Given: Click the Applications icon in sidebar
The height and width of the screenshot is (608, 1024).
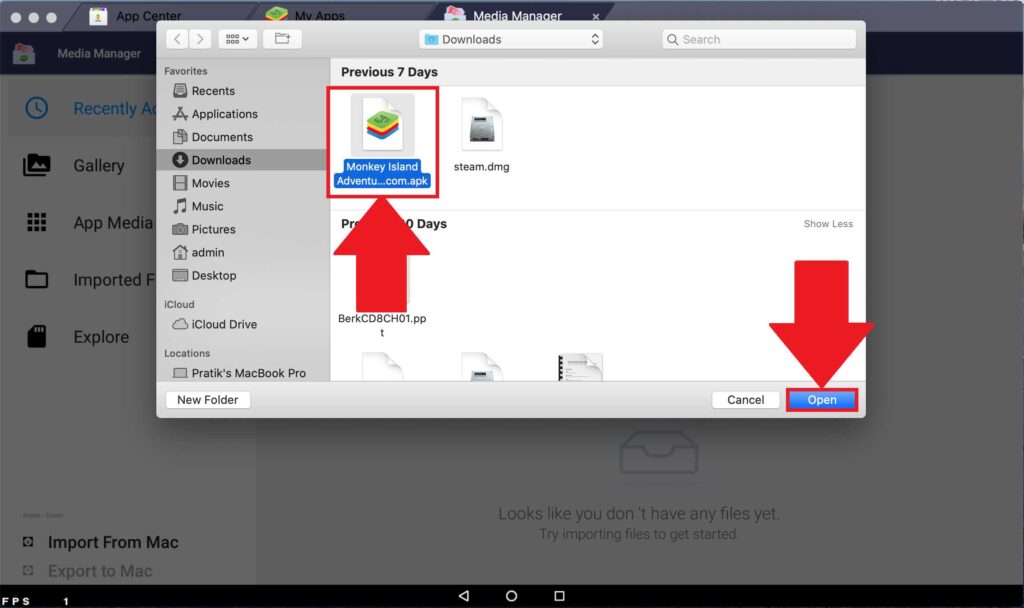Looking at the screenshot, I should tap(180, 114).
